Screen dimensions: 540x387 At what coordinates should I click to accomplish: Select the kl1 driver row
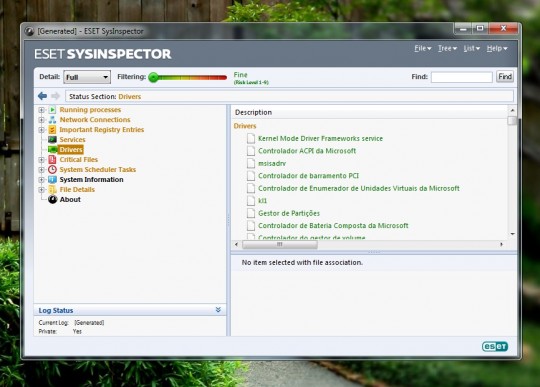point(262,201)
